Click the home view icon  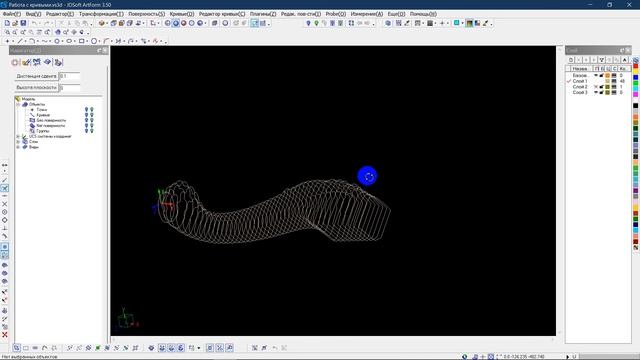[58, 32]
